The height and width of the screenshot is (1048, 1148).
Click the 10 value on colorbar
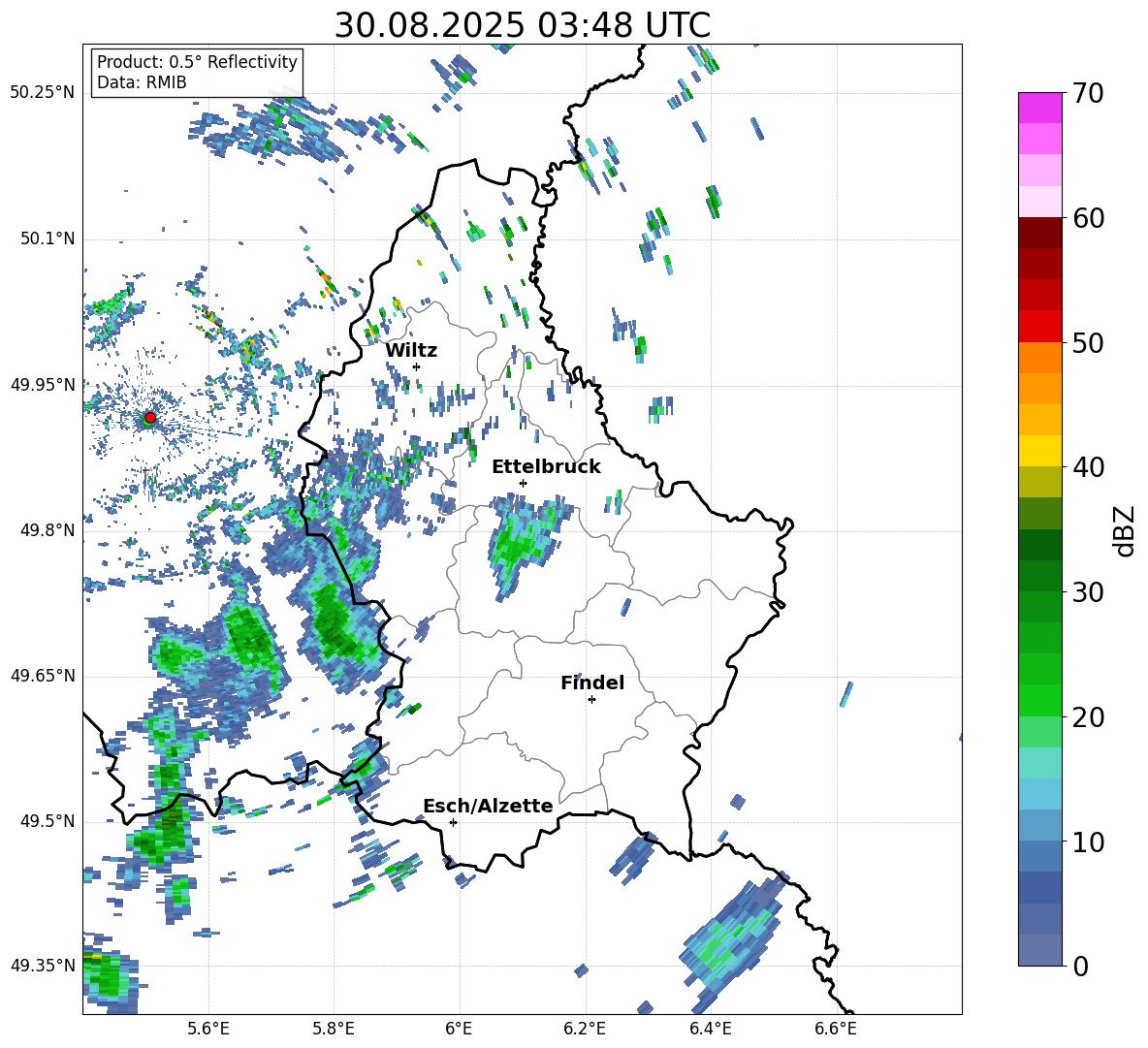(1088, 842)
